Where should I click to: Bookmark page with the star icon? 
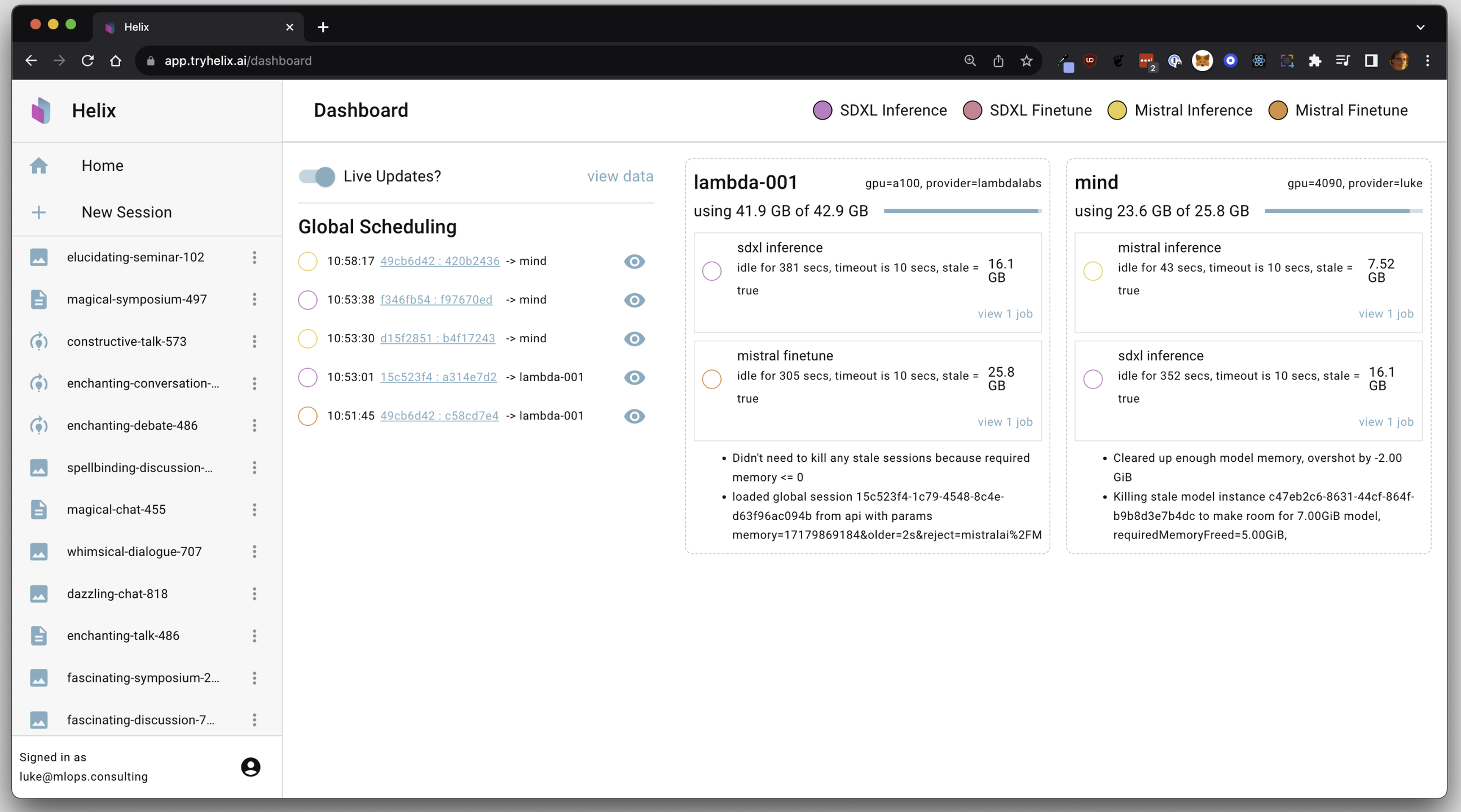tap(1026, 61)
